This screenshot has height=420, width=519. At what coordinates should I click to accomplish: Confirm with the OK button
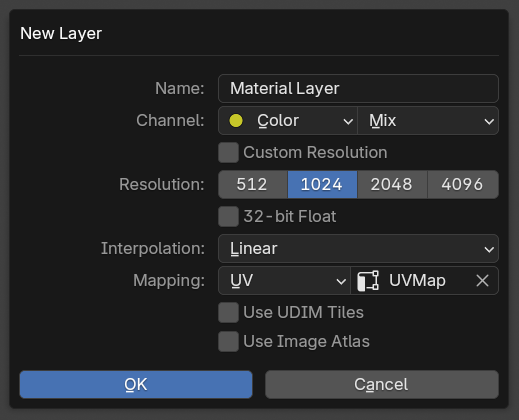(x=136, y=385)
